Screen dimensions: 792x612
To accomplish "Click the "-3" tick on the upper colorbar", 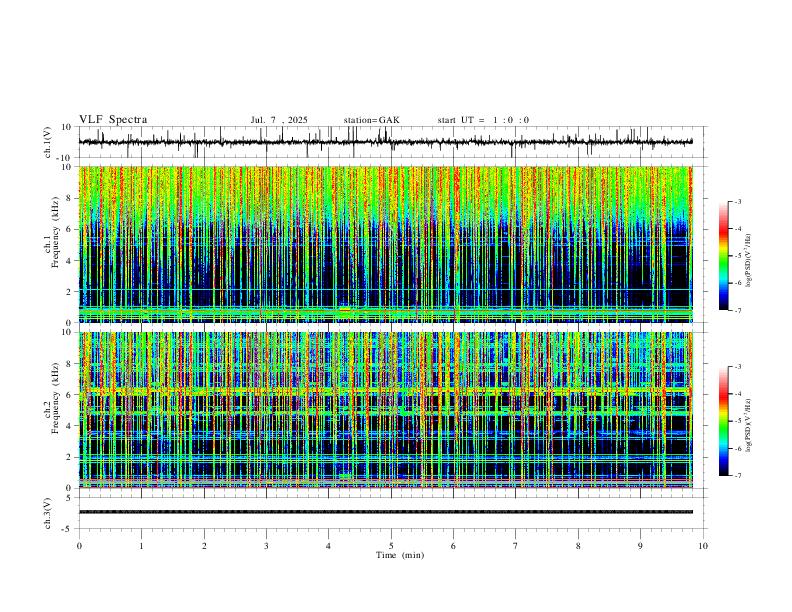I will coord(738,201).
